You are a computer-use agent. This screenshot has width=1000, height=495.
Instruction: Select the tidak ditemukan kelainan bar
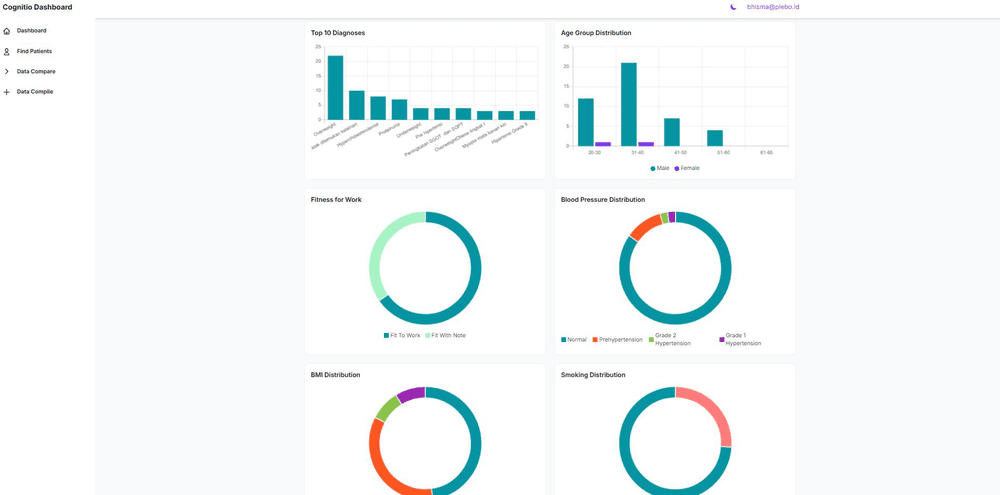(x=357, y=105)
